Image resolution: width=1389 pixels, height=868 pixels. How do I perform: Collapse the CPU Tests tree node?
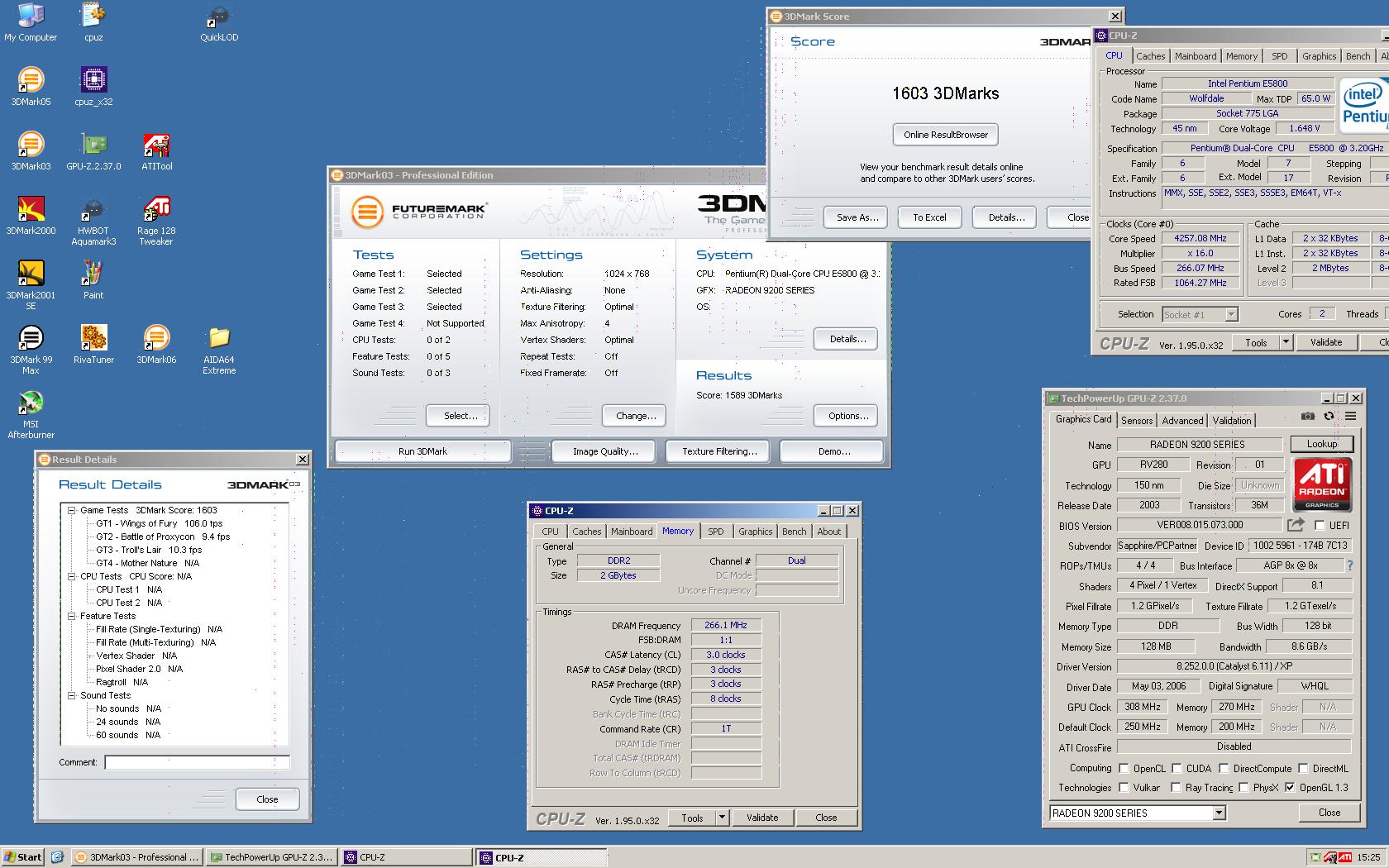click(72, 576)
